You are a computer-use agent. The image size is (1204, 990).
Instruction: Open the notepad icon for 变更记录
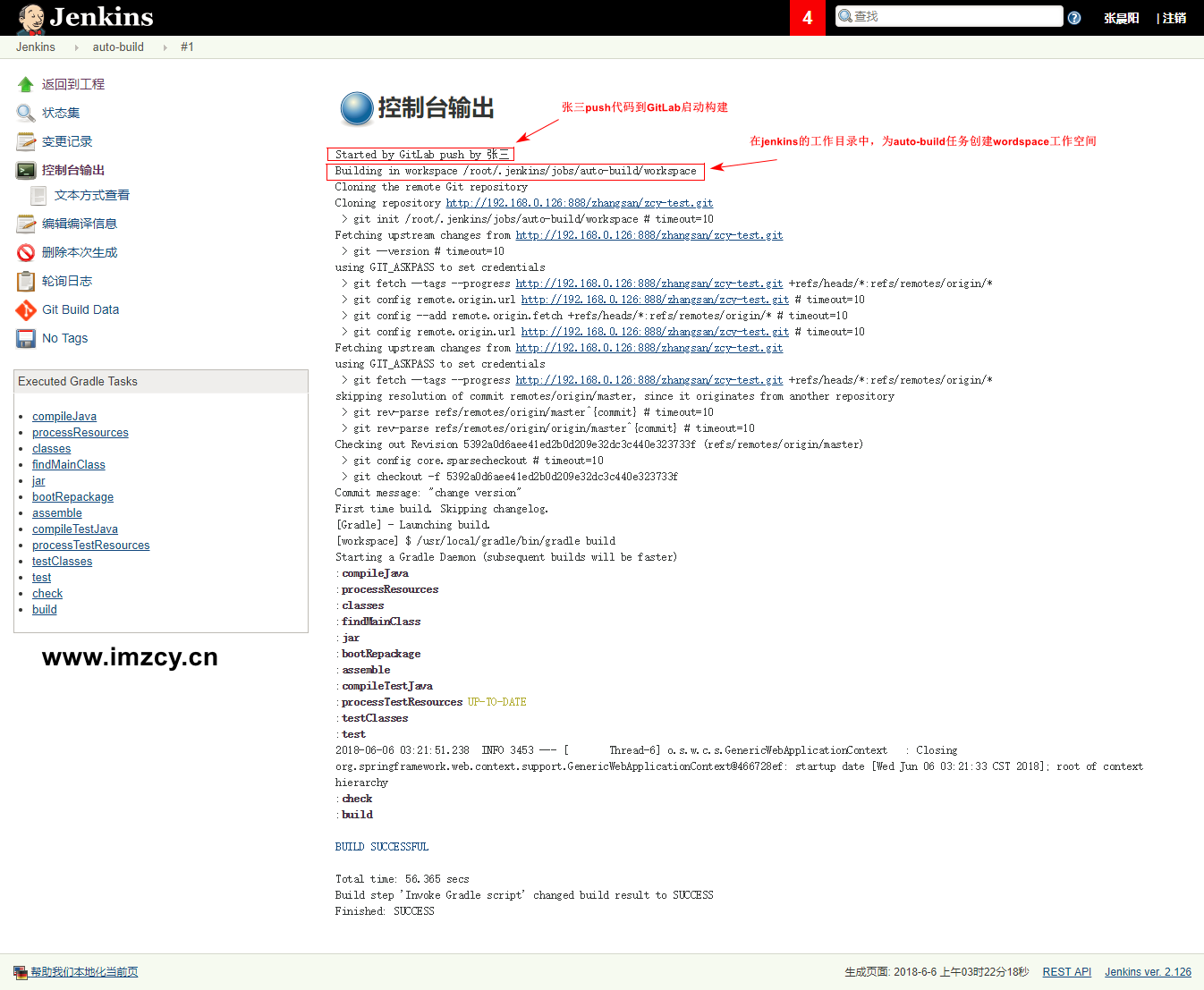[x=25, y=141]
